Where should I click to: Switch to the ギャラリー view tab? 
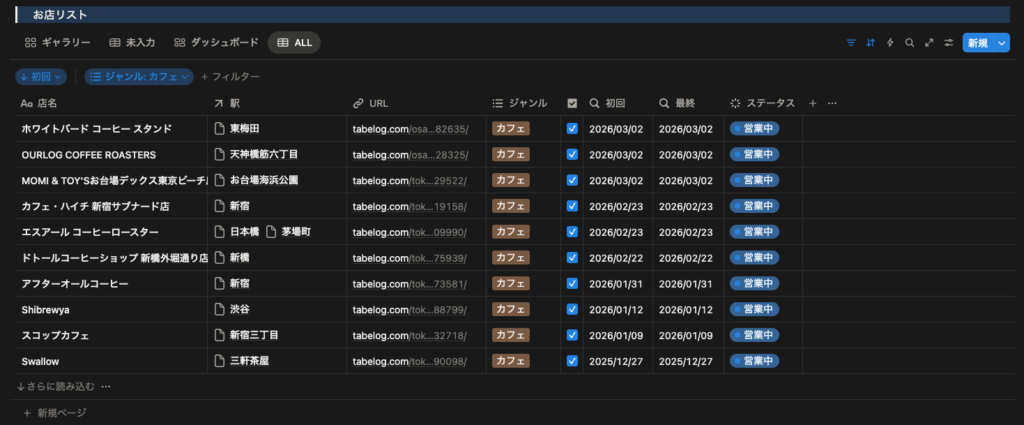click(57, 43)
